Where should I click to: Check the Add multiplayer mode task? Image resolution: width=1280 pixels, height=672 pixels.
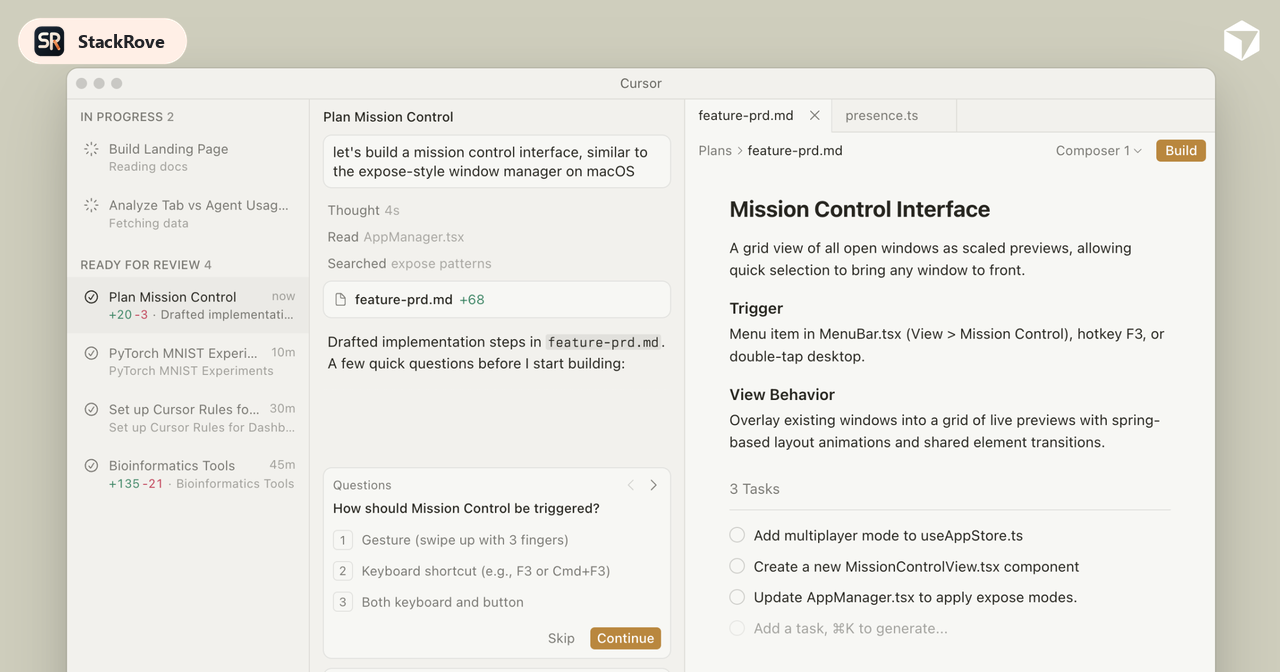(x=737, y=535)
